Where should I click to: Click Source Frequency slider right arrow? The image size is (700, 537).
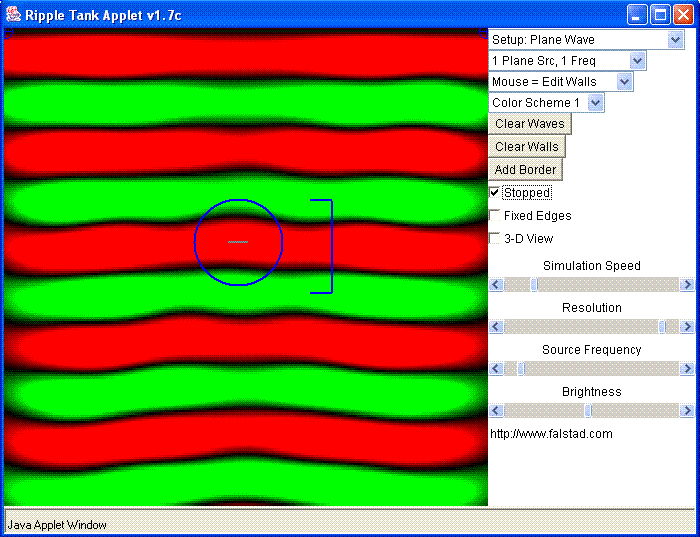click(x=687, y=369)
